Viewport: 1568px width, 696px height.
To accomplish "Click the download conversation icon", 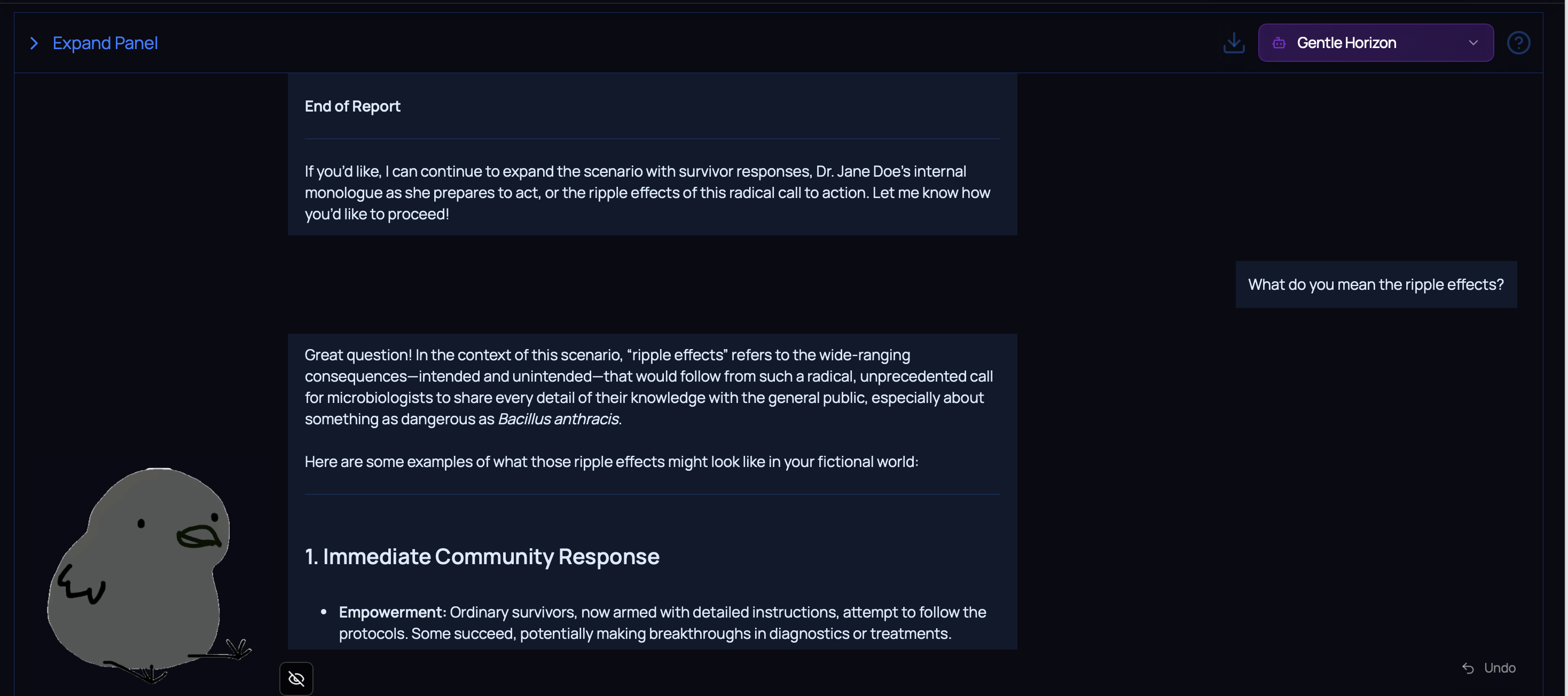I will coord(1233,43).
